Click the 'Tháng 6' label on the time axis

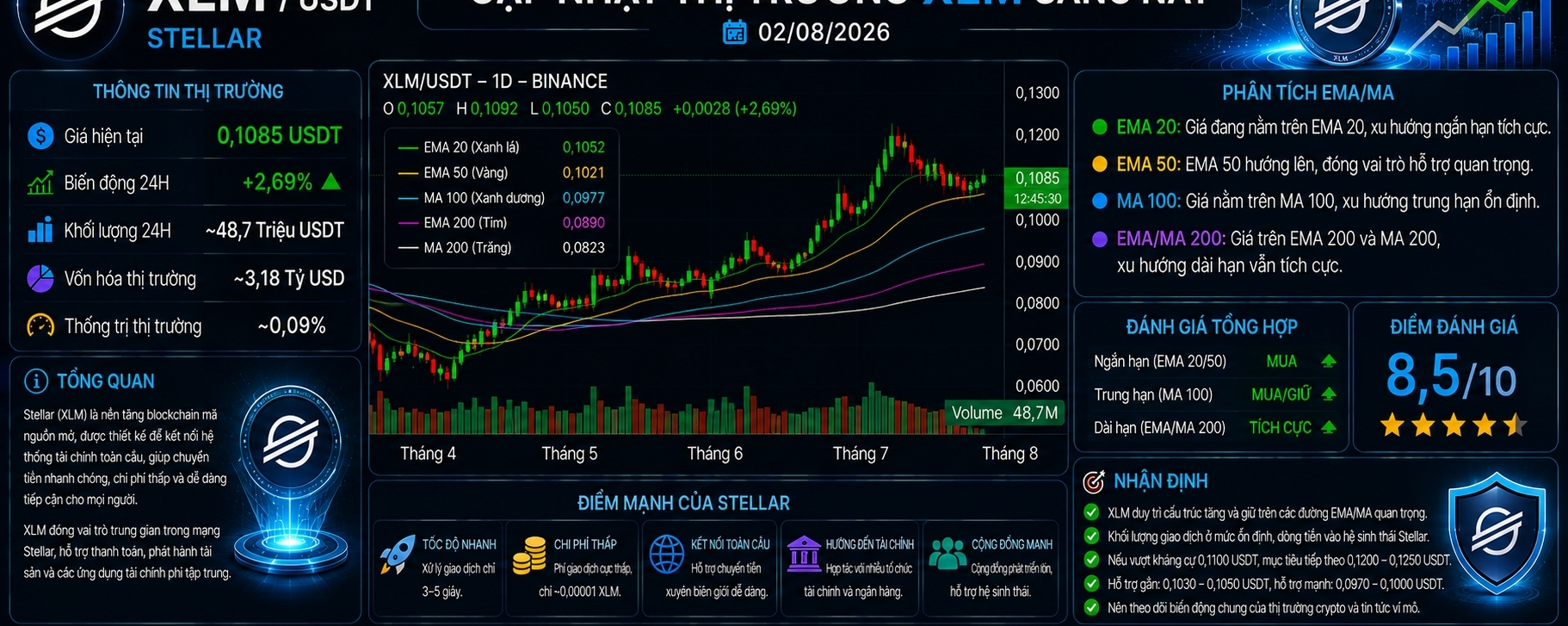[714, 454]
